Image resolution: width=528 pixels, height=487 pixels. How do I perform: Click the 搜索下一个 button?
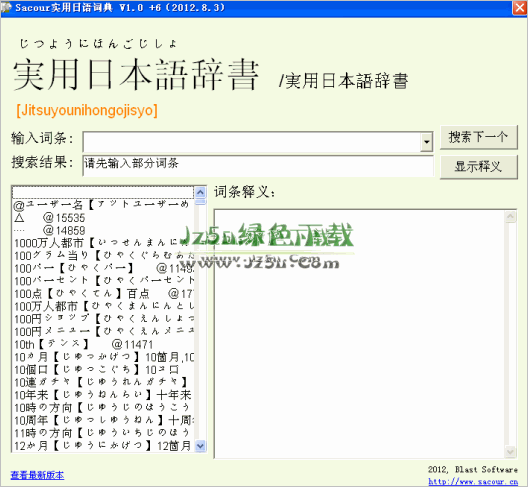478,137
